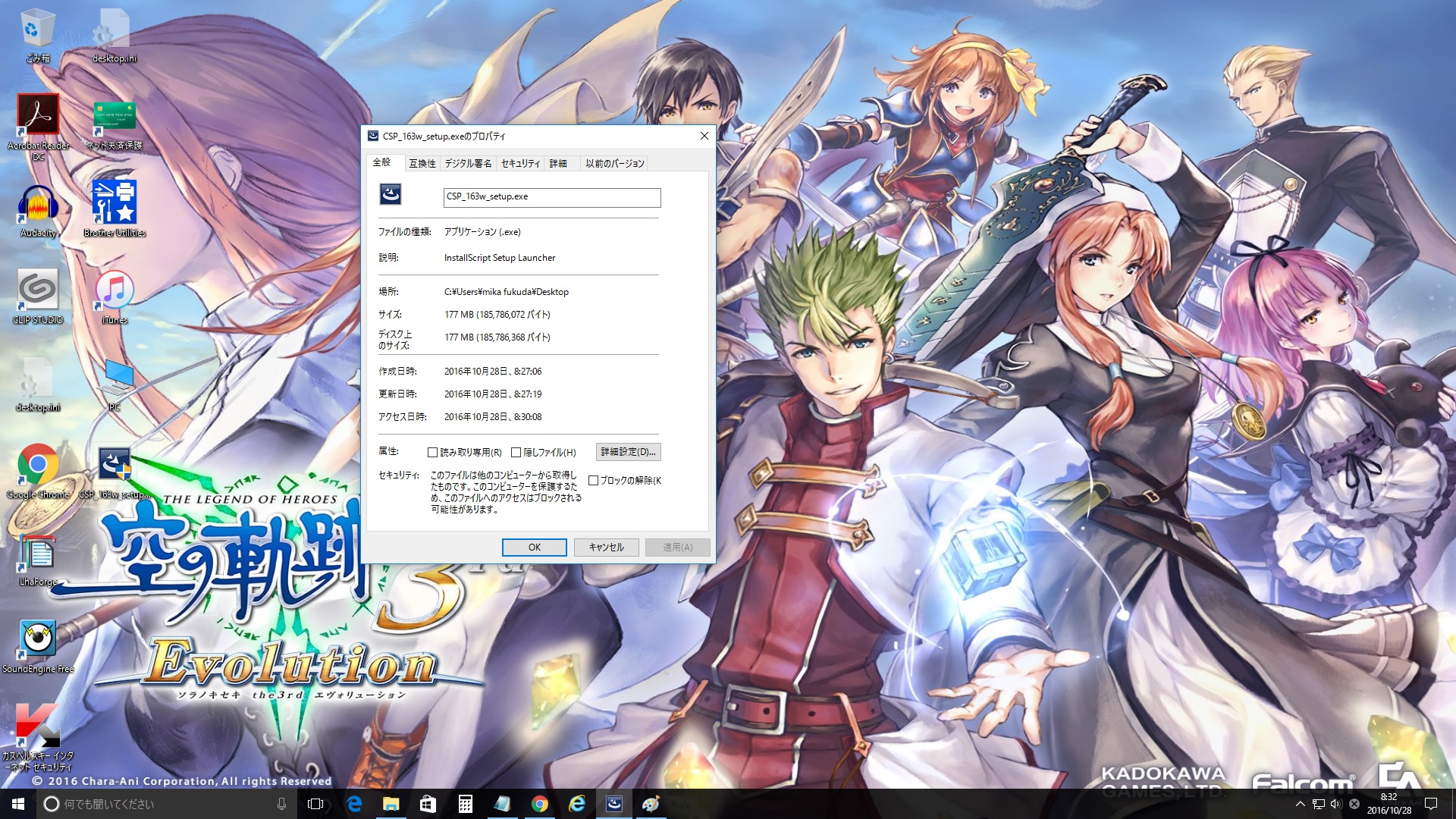Open the taskbar clock showing 8:32
Viewport: 1456px width, 819px height.
tap(1389, 804)
